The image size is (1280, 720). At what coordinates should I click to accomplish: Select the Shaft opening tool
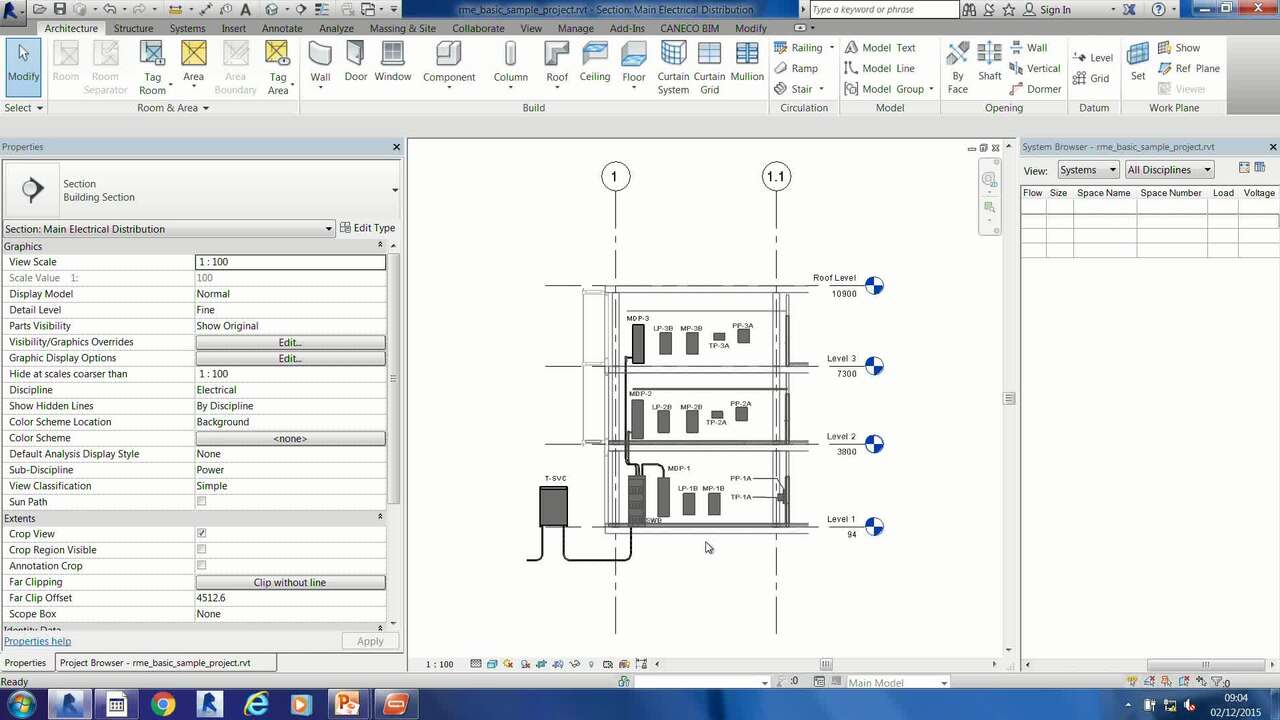click(x=989, y=62)
